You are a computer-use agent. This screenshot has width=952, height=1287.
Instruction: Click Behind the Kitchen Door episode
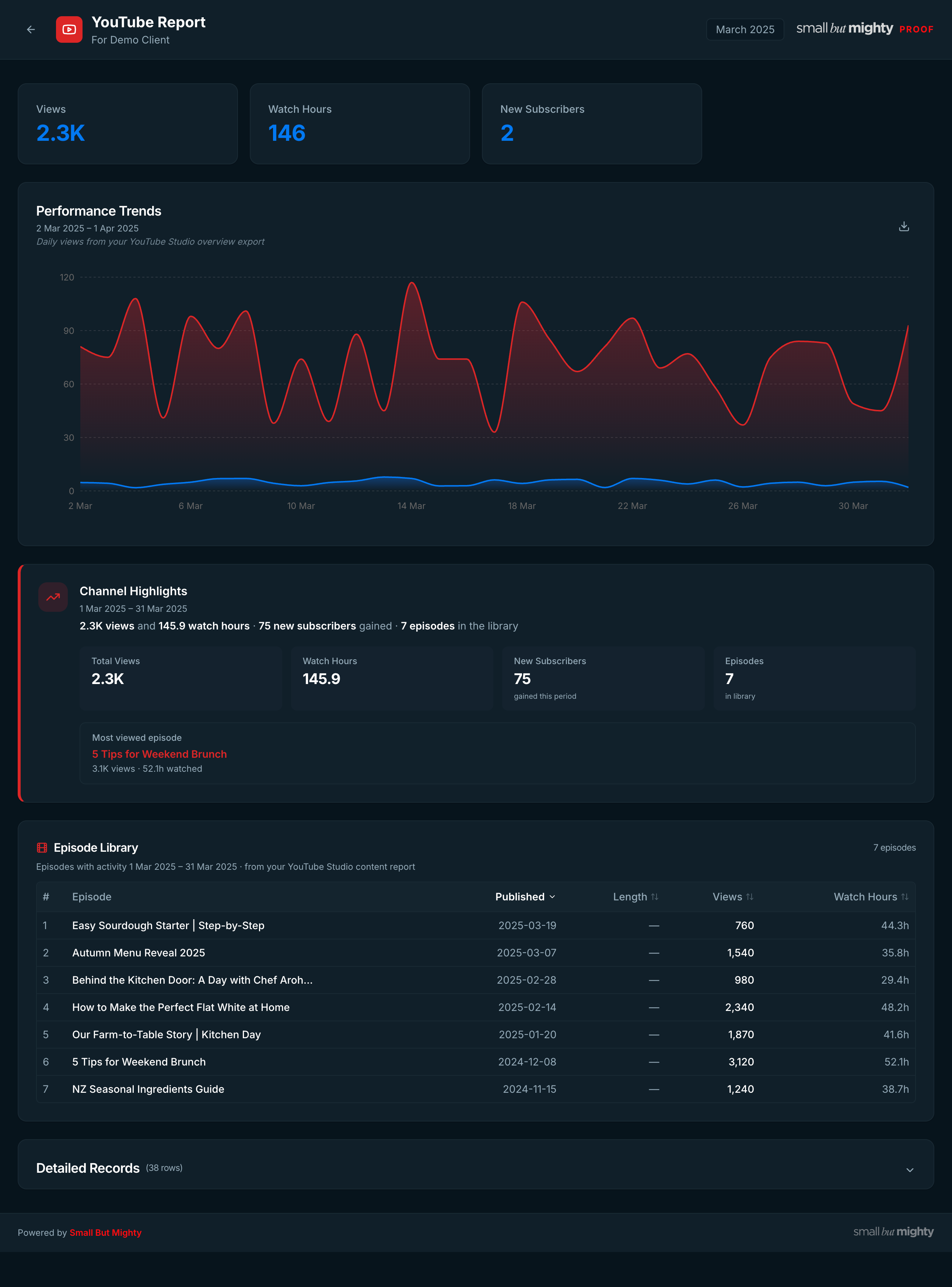click(192, 980)
